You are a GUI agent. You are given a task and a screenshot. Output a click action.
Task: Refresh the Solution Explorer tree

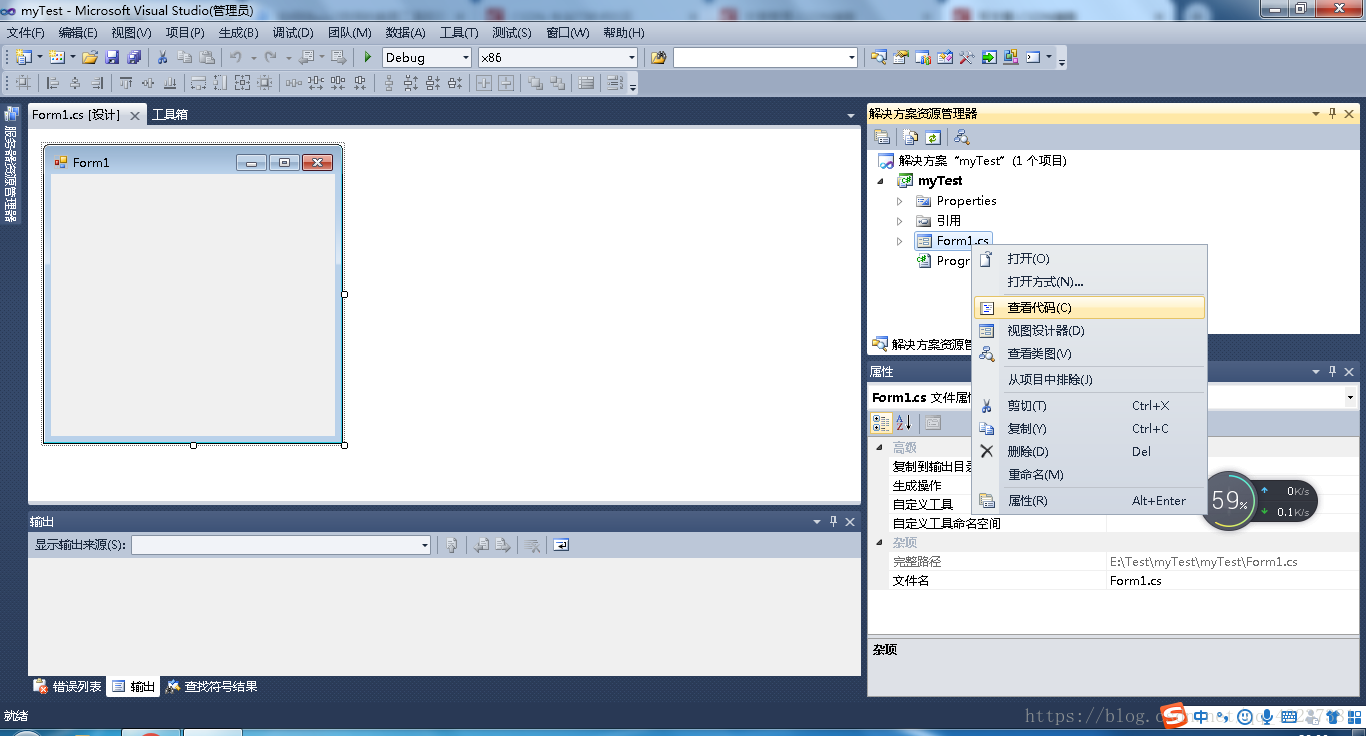[933, 137]
